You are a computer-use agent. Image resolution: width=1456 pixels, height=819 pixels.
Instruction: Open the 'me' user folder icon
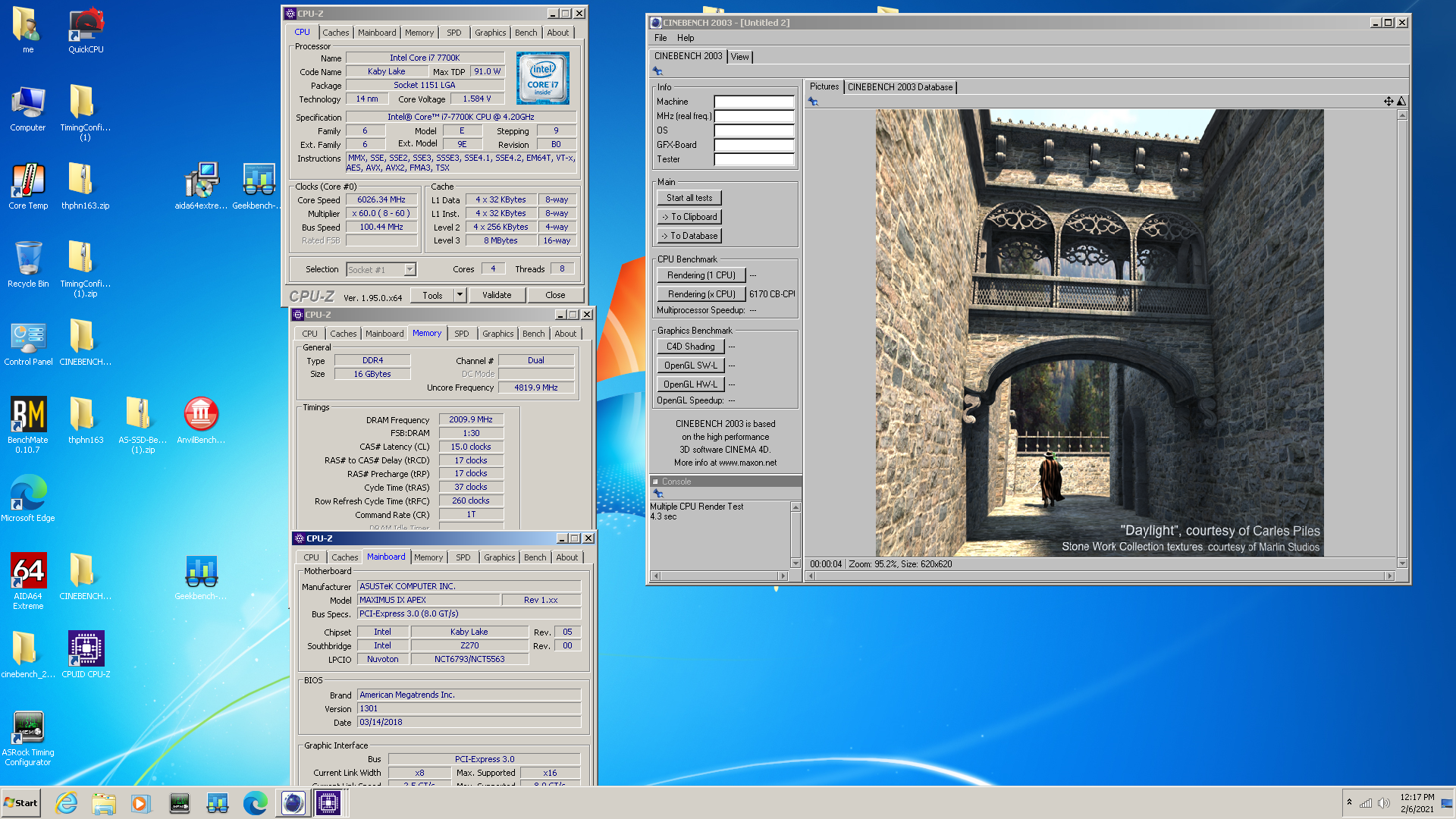pos(28,30)
